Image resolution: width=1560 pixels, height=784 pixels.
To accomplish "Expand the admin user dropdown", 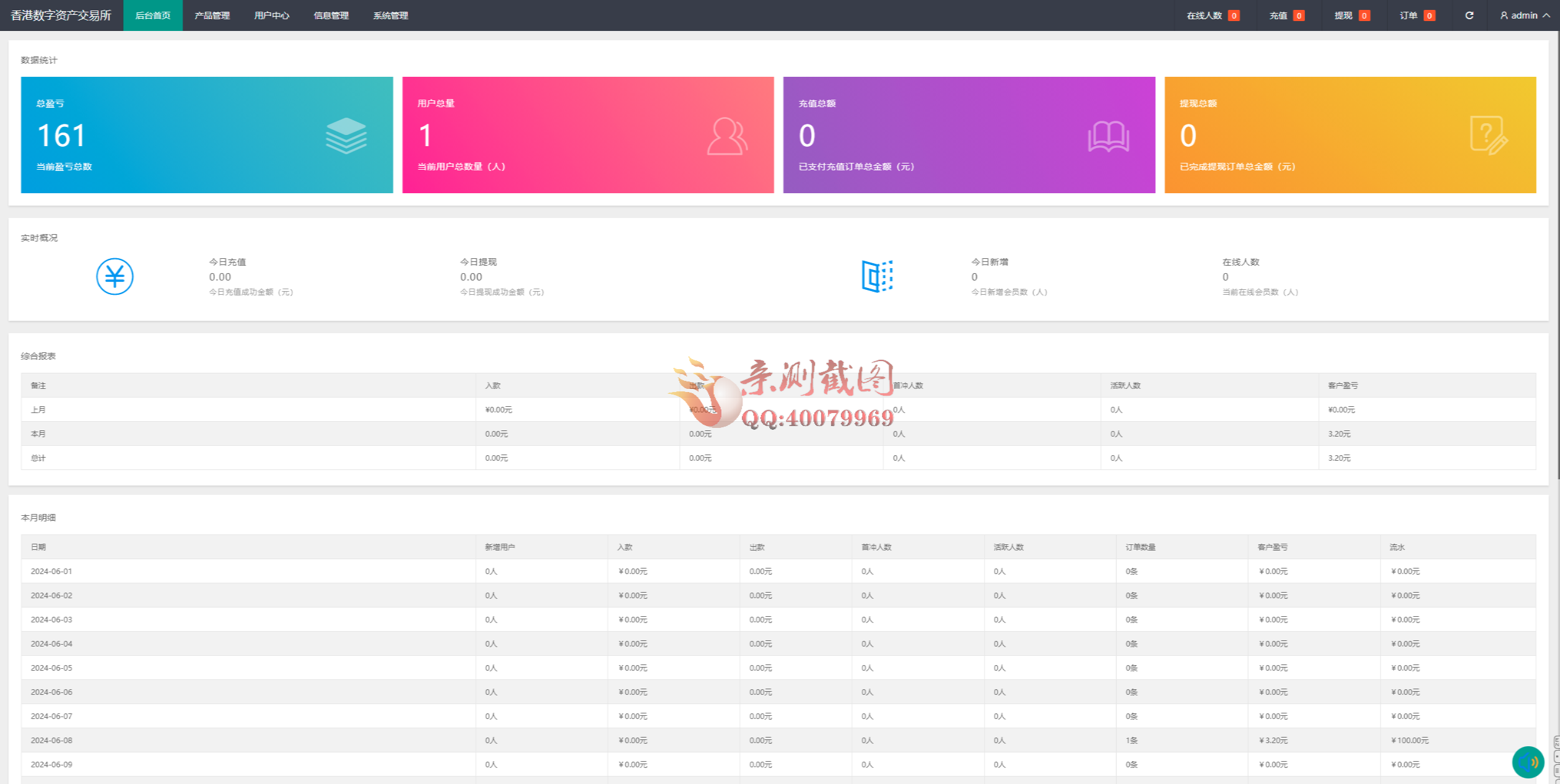I will tap(1525, 15).
